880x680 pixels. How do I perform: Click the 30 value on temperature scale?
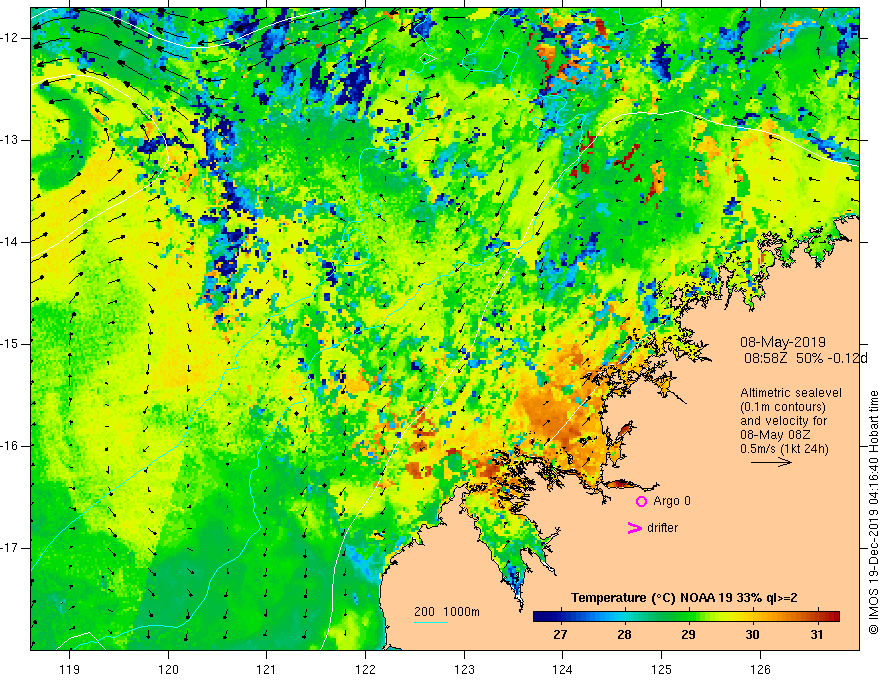tap(753, 635)
